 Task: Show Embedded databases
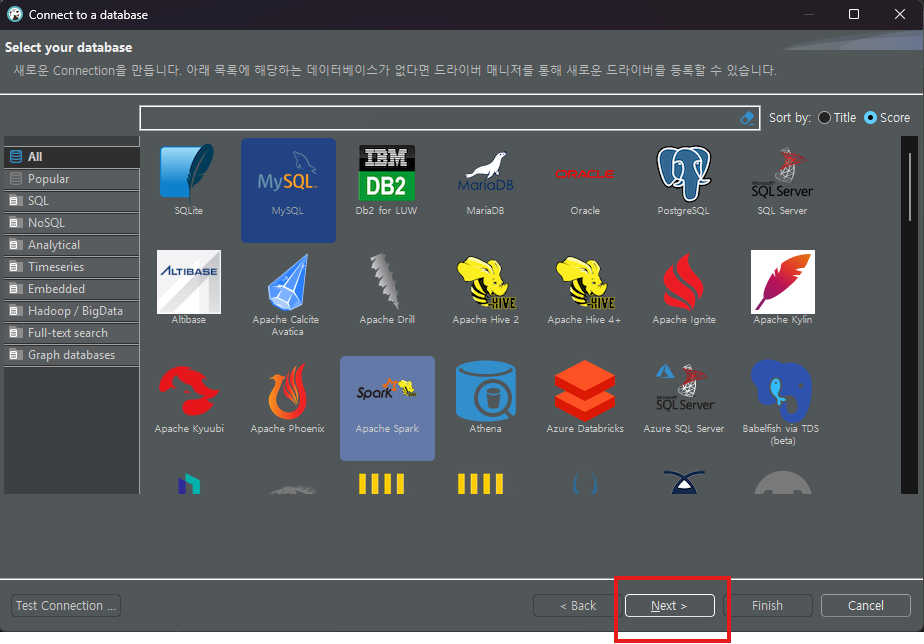click(71, 289)
